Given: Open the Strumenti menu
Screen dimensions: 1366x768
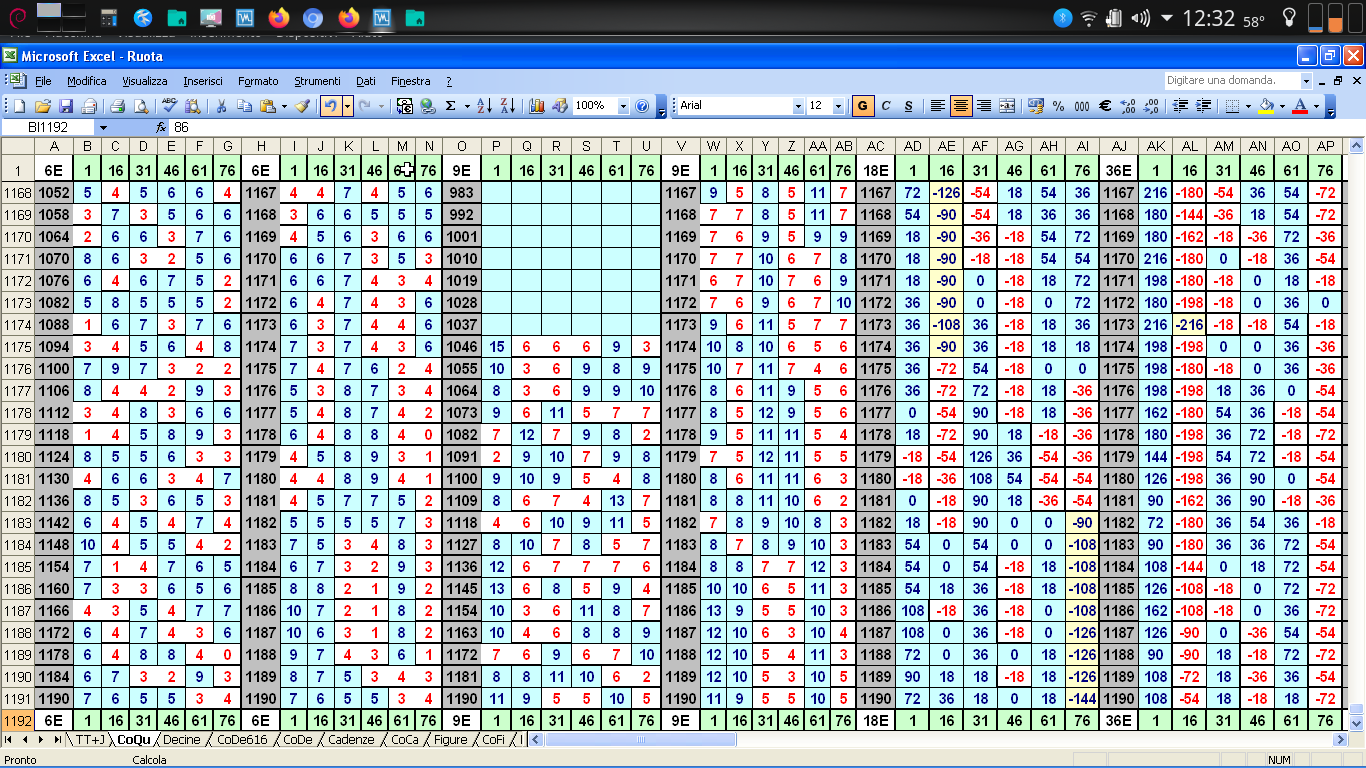Looking at the screenshot, I should 317,81.
